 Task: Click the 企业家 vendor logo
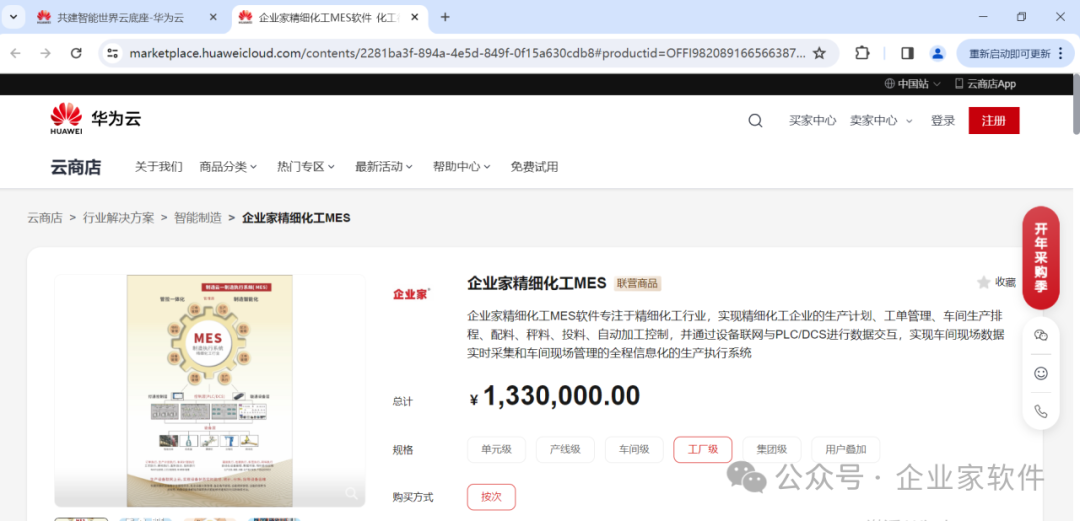point(411,294)
